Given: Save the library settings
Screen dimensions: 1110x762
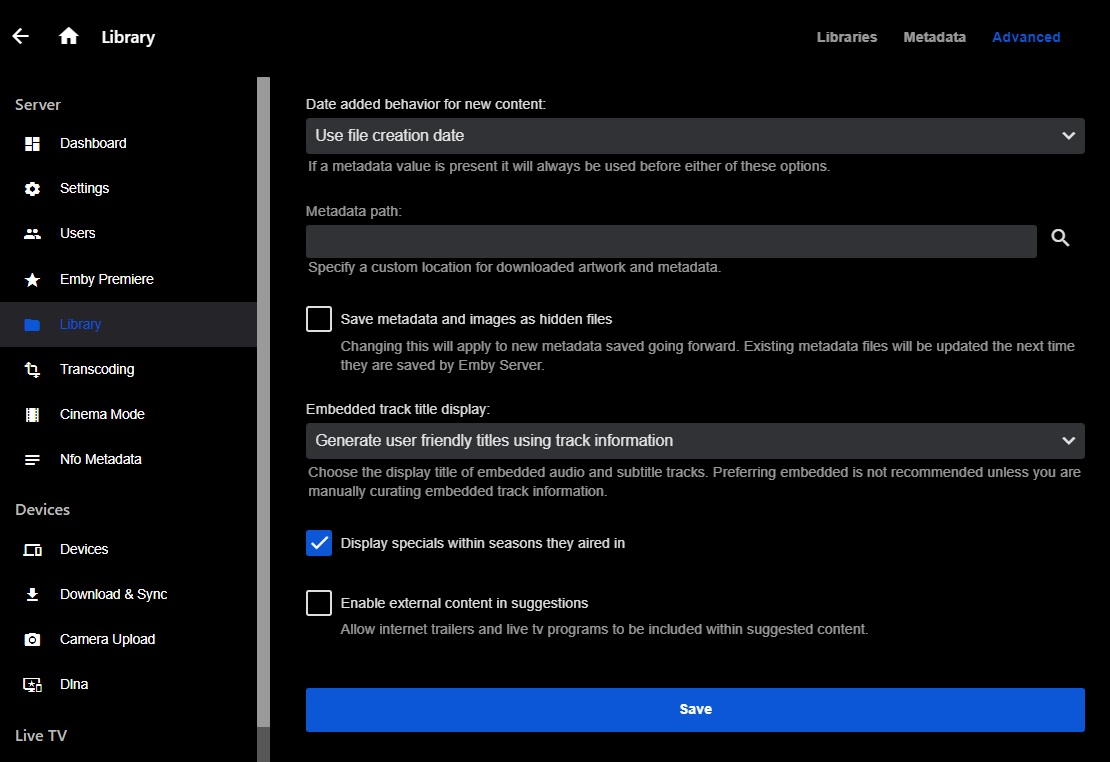Looking at the screenshot, I should [695, 709].
